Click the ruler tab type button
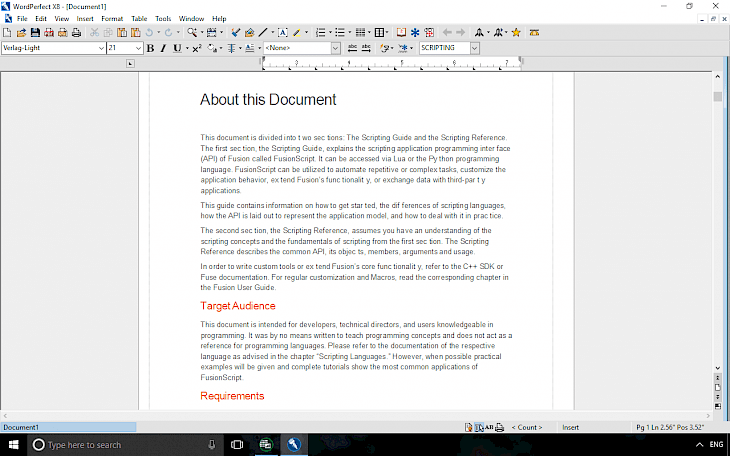 tap(130, 63)
